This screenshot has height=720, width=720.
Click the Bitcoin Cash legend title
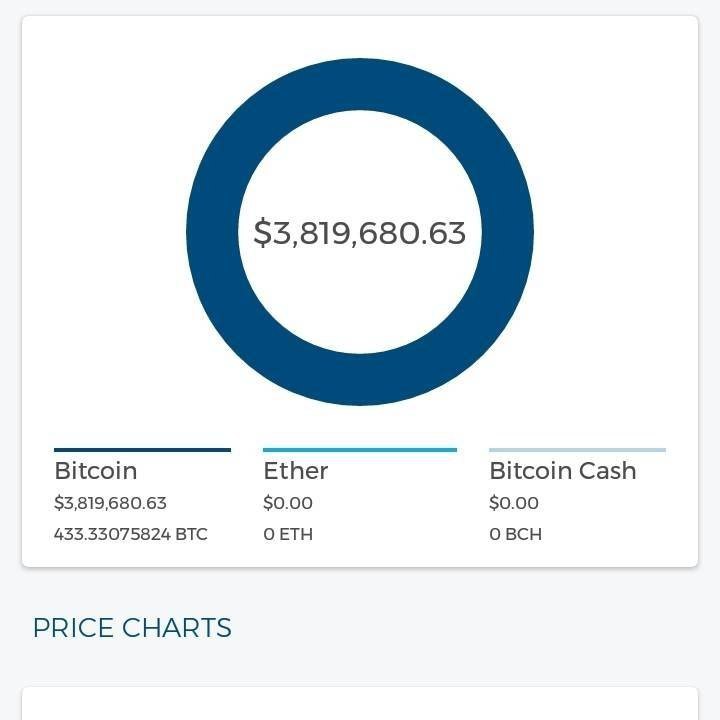(x=563, y=471)
